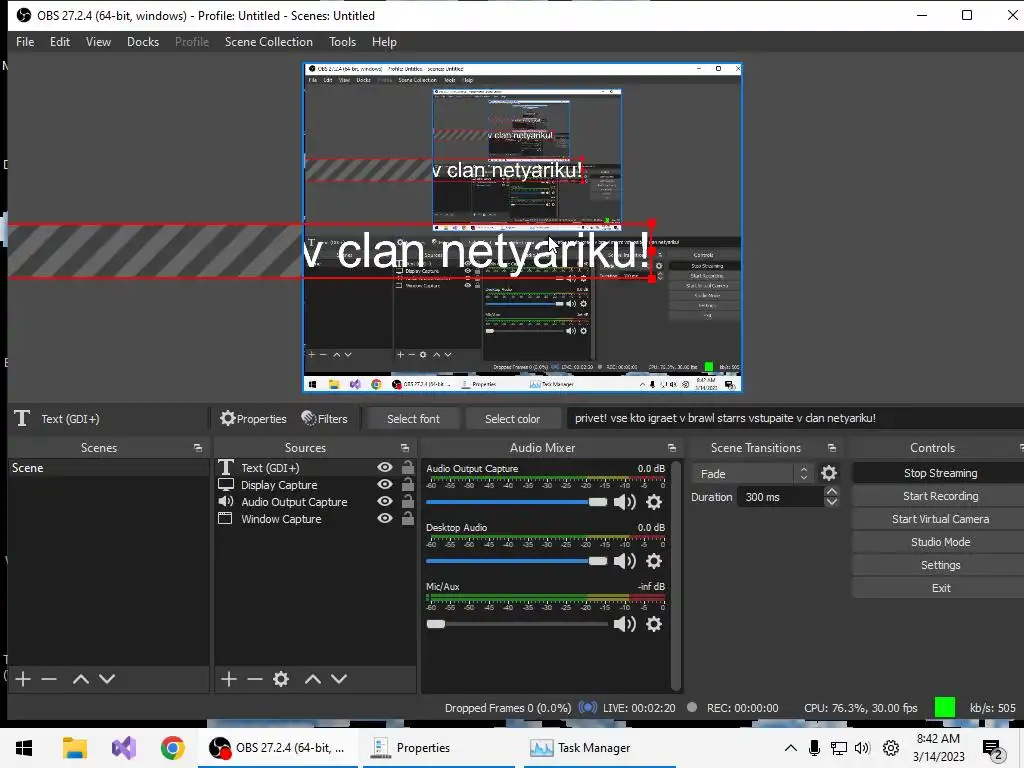Add a new source with plus icon
This screenshot has height=768, width=1024.
coord(229,679)
